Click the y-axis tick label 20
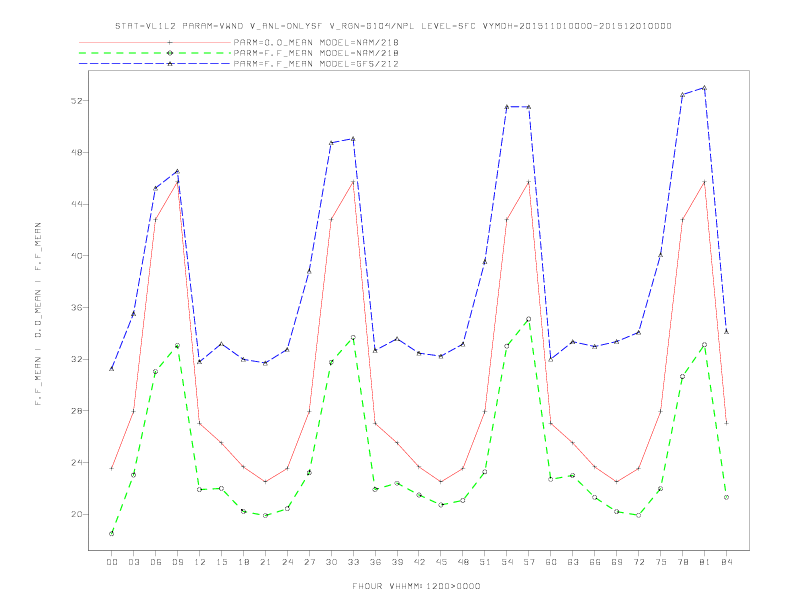 tap(76, 514)
